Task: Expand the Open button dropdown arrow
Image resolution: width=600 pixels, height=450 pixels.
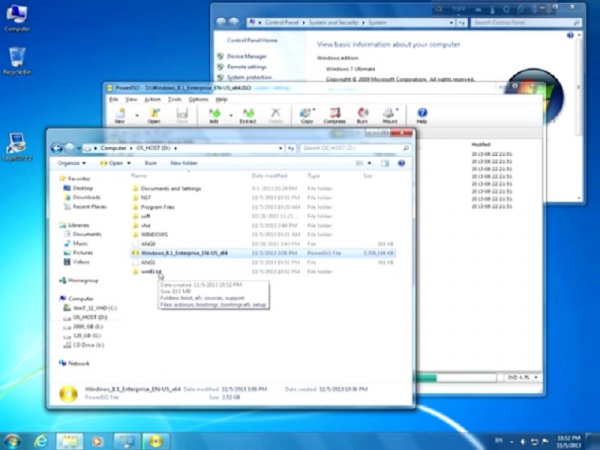Action: coord(129,163)
